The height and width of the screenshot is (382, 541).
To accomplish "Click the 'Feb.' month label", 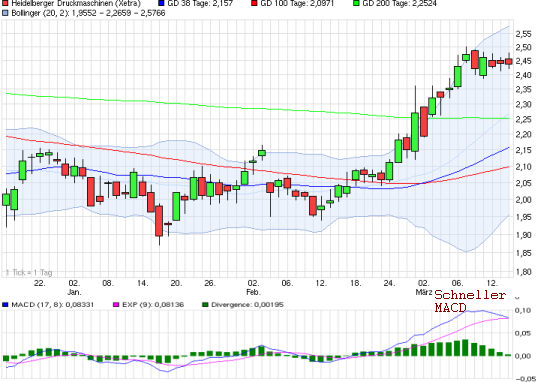I will pos(254,292).
